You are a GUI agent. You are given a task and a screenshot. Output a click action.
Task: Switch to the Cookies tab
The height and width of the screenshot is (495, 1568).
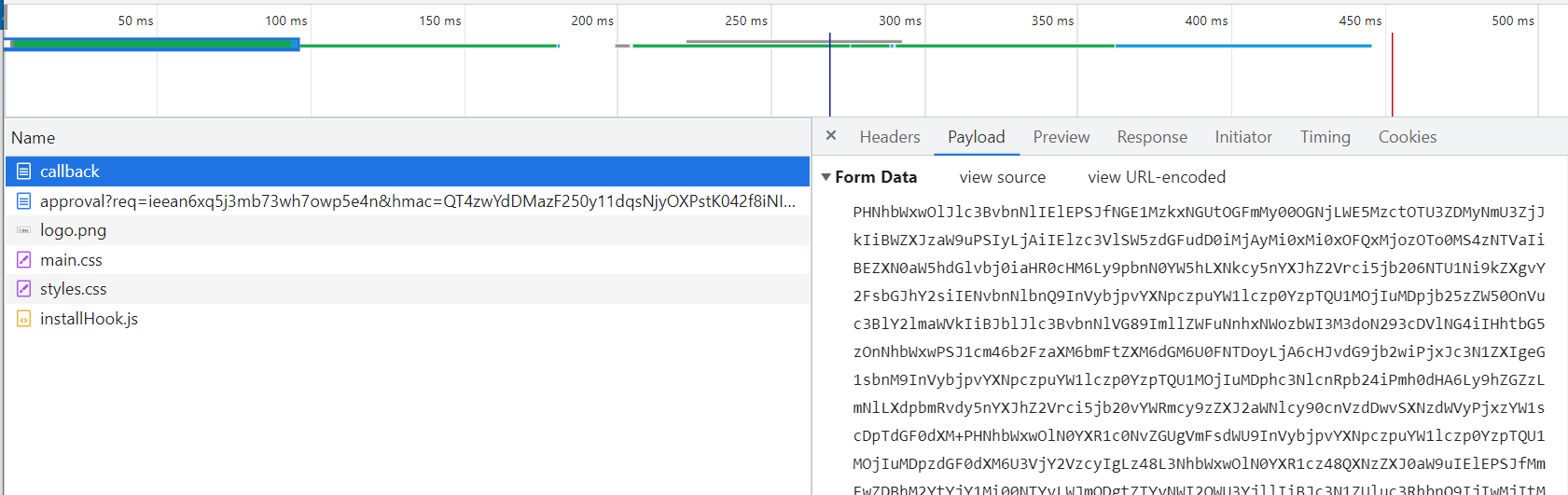(x=1408, y=137)
